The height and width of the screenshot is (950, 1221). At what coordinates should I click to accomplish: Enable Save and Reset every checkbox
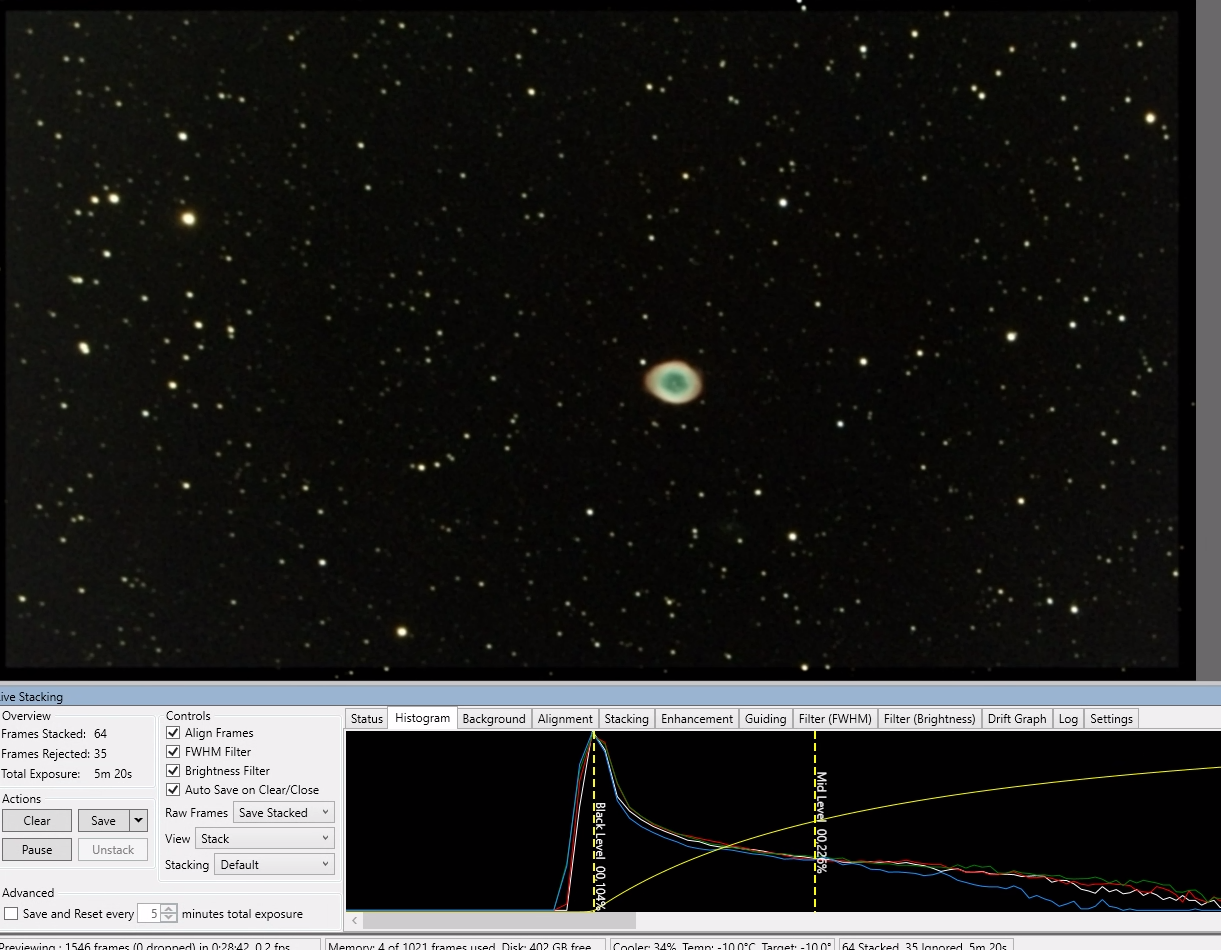click(11, 914)
